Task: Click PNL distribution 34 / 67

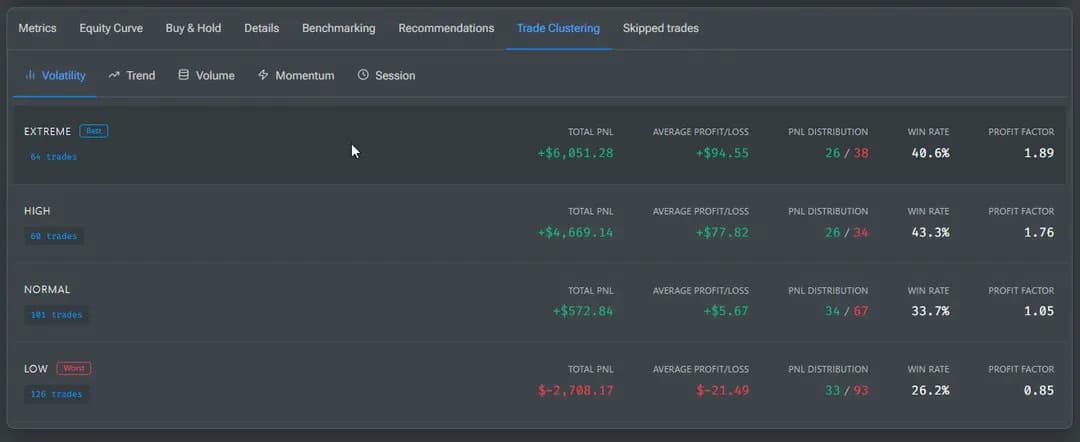Action: (x=847, y=311)
